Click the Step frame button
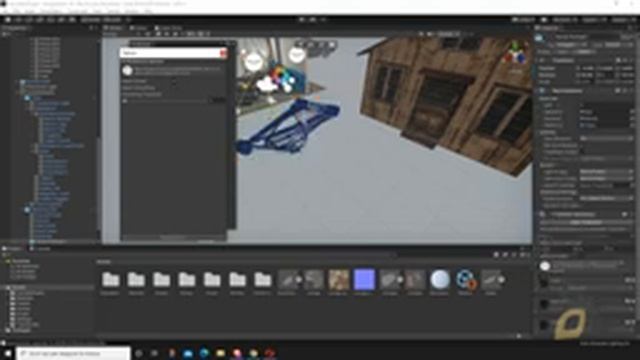 tap(323, 20)
